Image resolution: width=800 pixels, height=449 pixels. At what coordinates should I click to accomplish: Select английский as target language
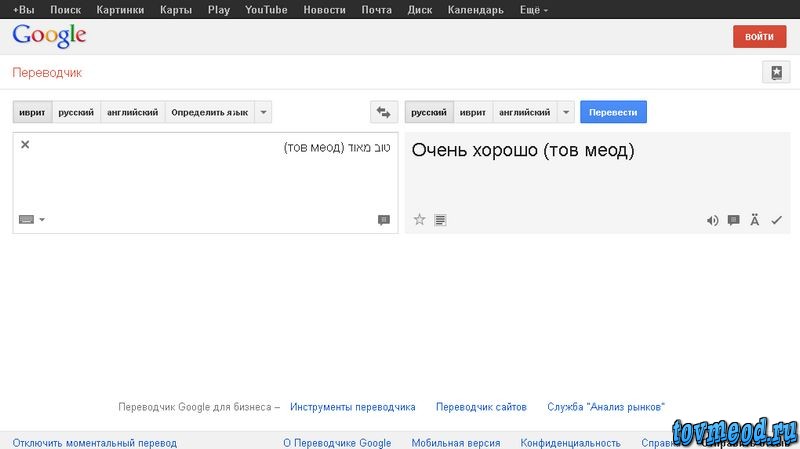coord(524,112)
